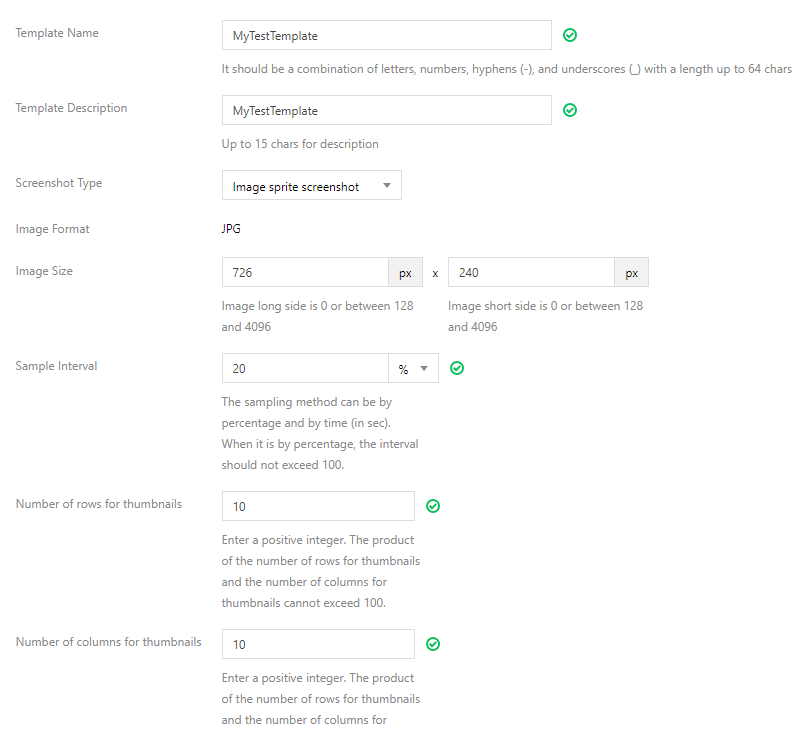Focus the Template Name input field
The image size is (802, 732).
point(387,35)
